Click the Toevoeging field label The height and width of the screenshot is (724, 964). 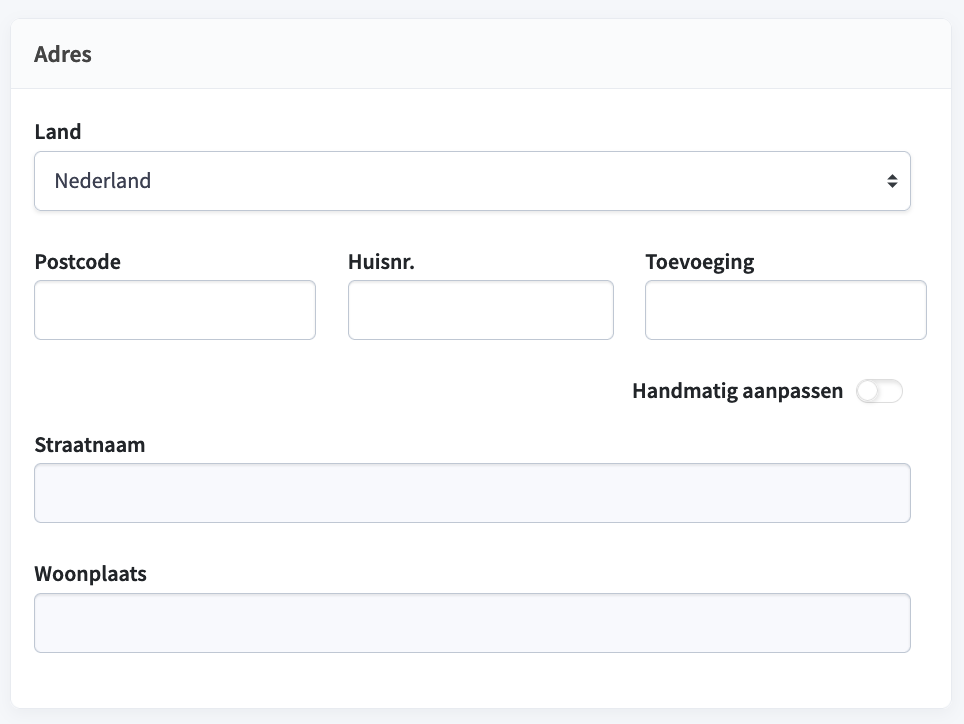(x=700, y=262)
